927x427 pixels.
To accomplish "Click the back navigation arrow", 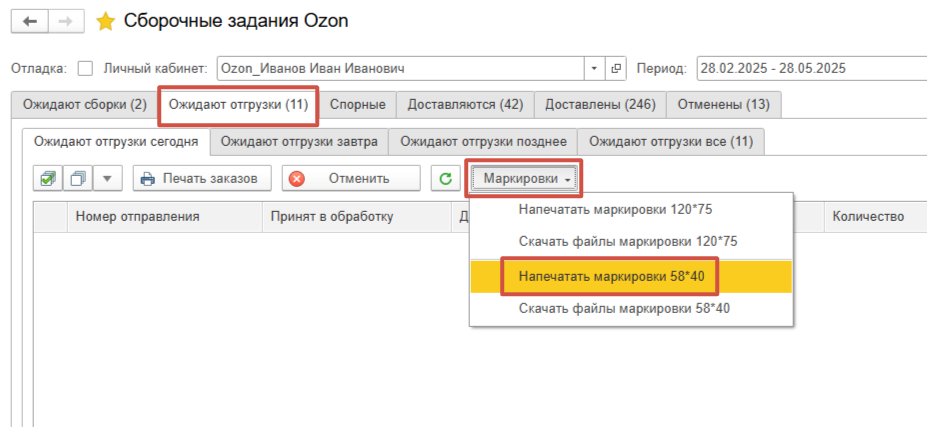I will 31,21.
